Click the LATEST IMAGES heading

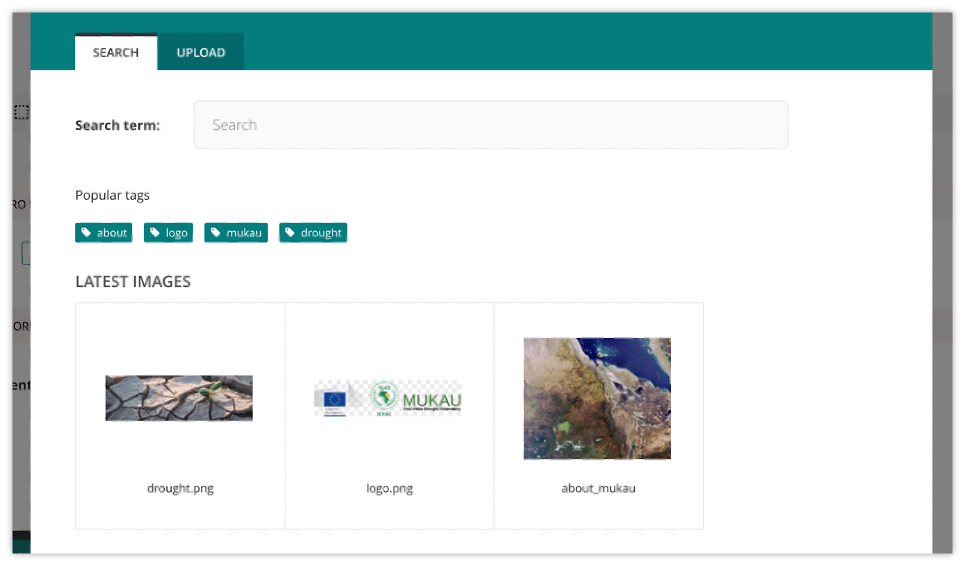tap(133, 282)
